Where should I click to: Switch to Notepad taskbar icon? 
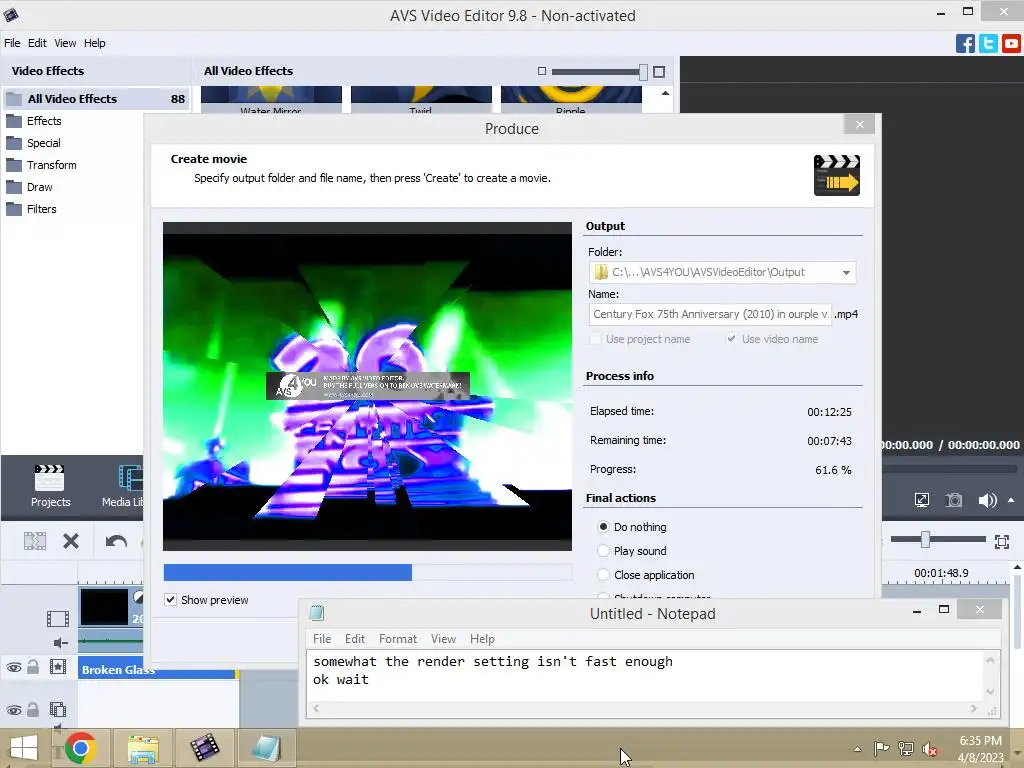point(266,748)
